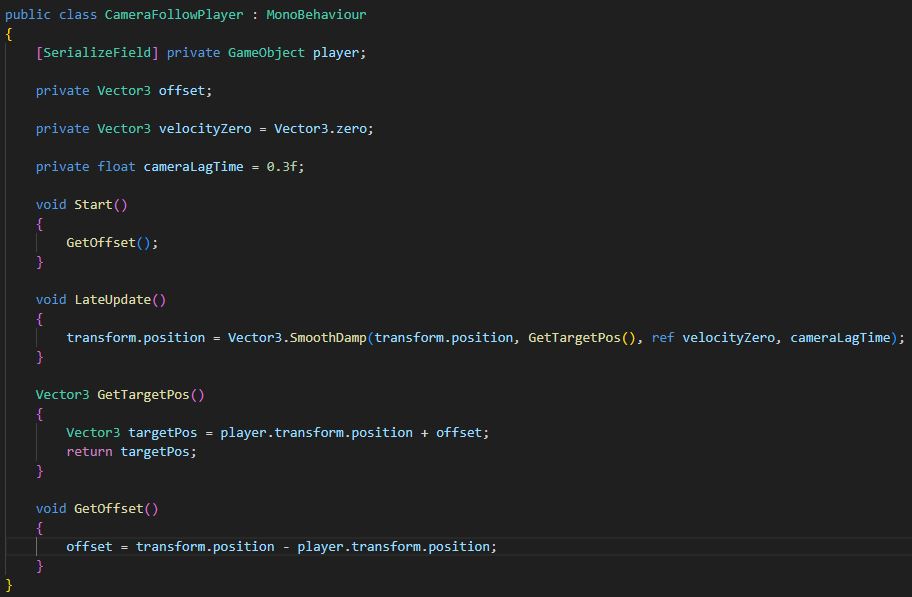
Task: Click the GetOffset(); call inside Start
Action: pyautogui.click(x=112, y=243)
